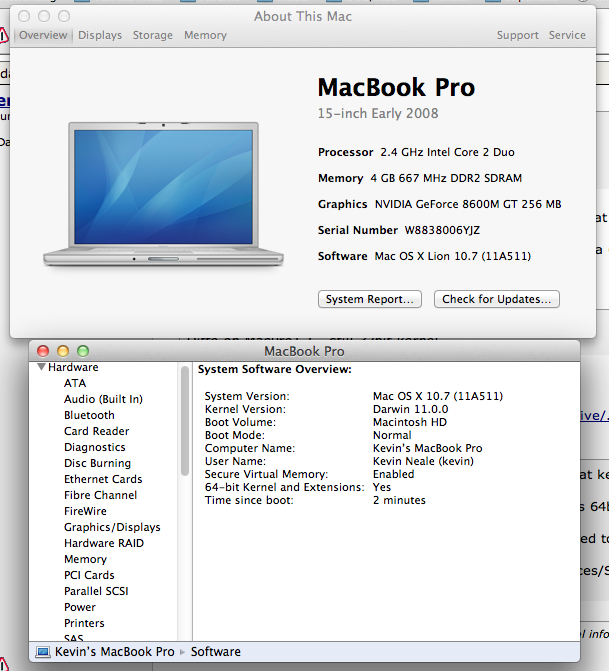Screen dimensions: 609x671
Task: Click the sidebar vertical scrollbar
Action: point(185,421)
